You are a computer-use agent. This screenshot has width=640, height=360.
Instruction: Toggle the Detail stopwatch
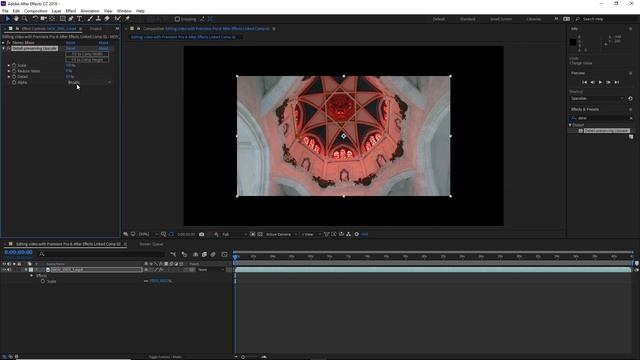(x=14, y=77)
